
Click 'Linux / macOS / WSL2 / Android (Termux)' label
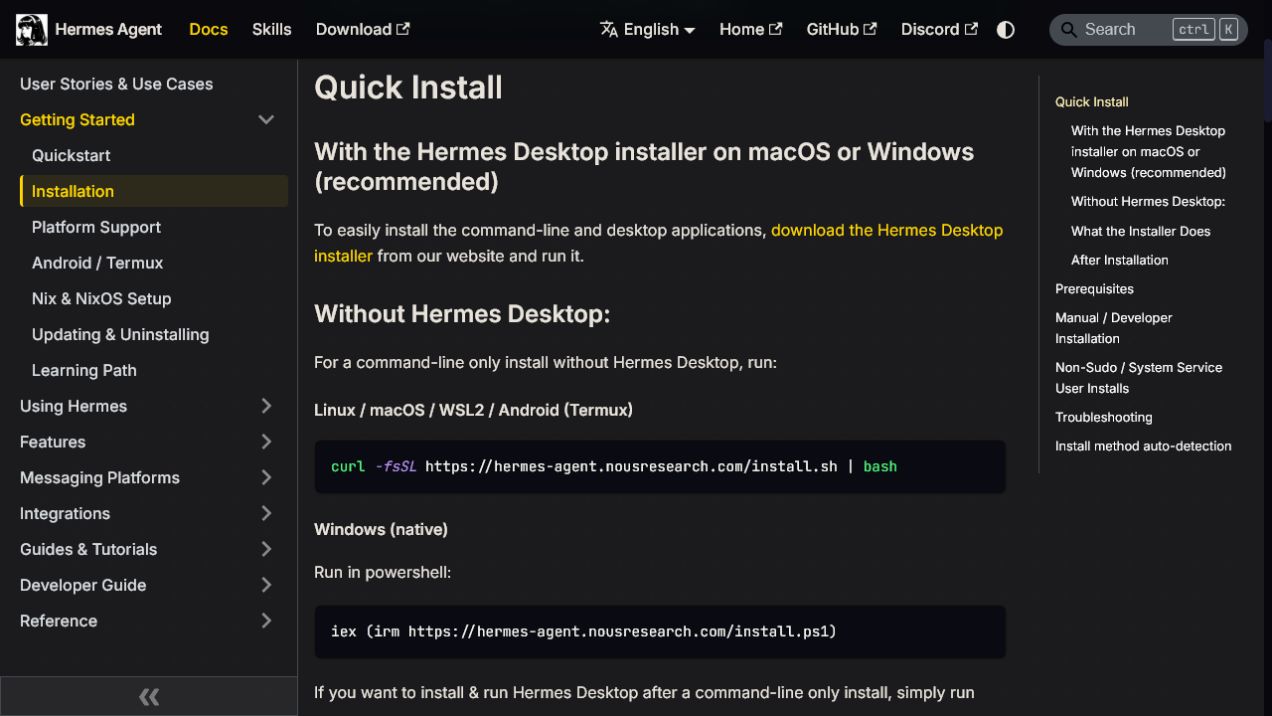coord(473,410)
